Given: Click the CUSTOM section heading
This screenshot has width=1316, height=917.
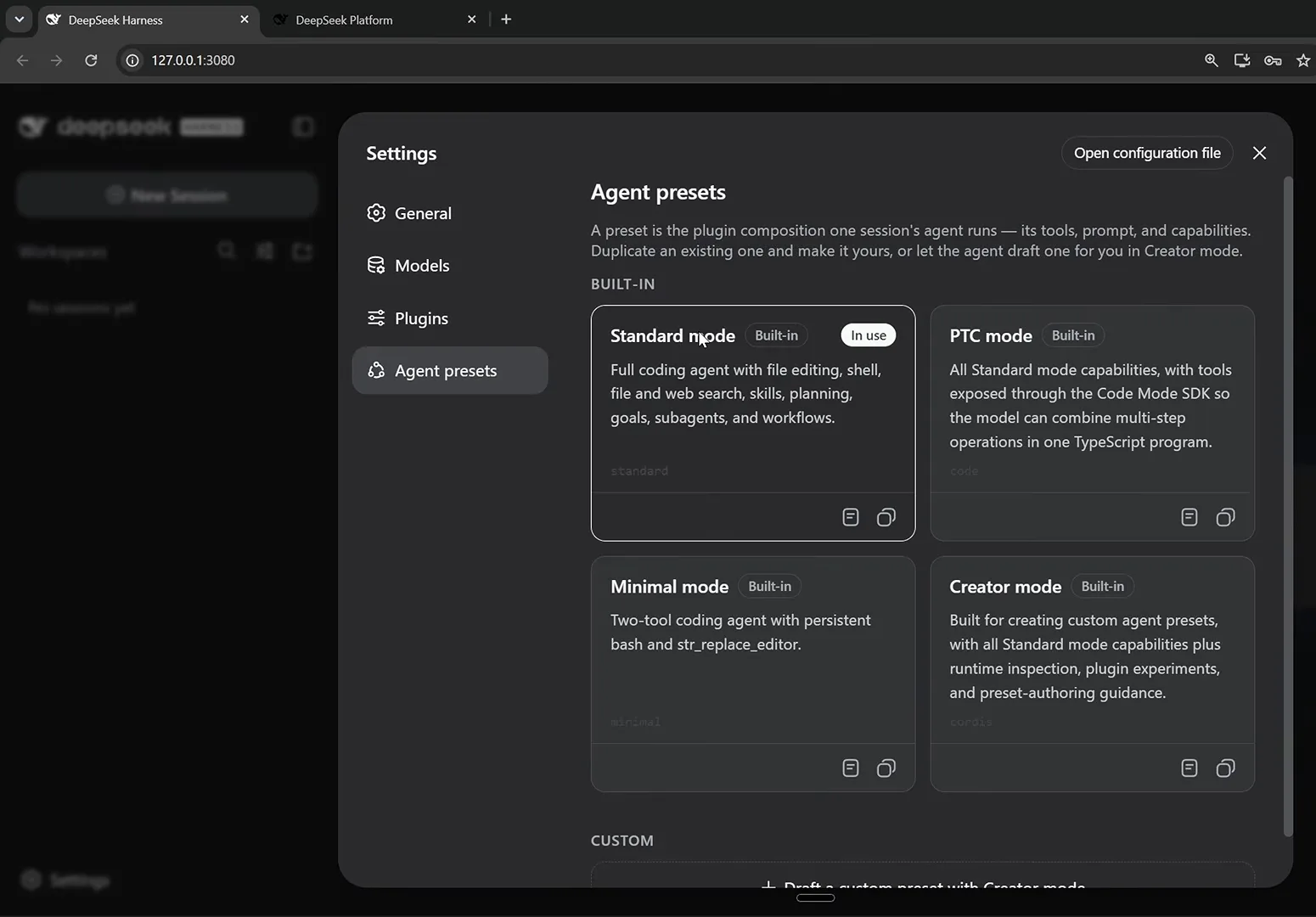Looking at the screenshot, I should pyautogui.click(x=622, y=841).
